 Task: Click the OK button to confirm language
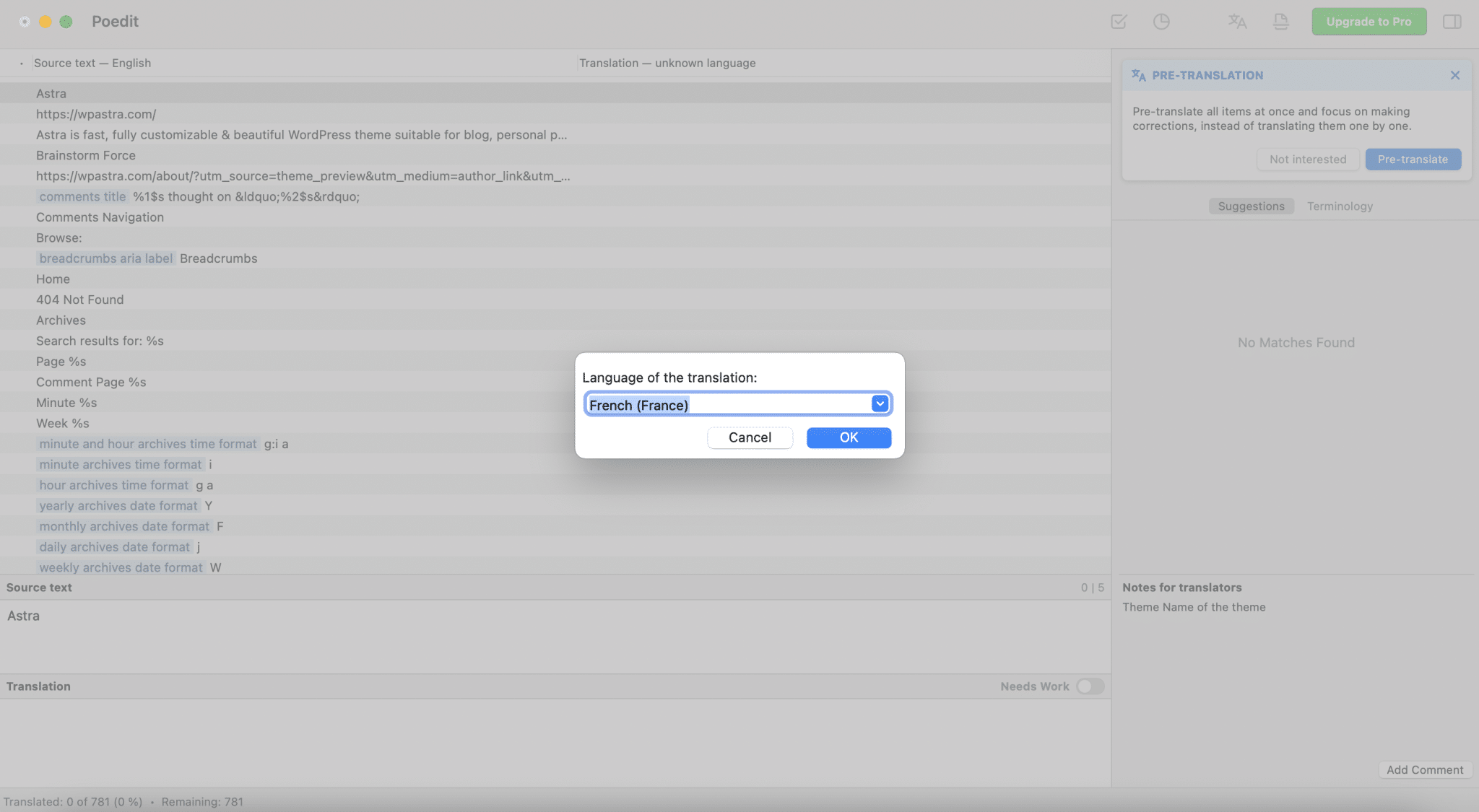tap(848, 437)
